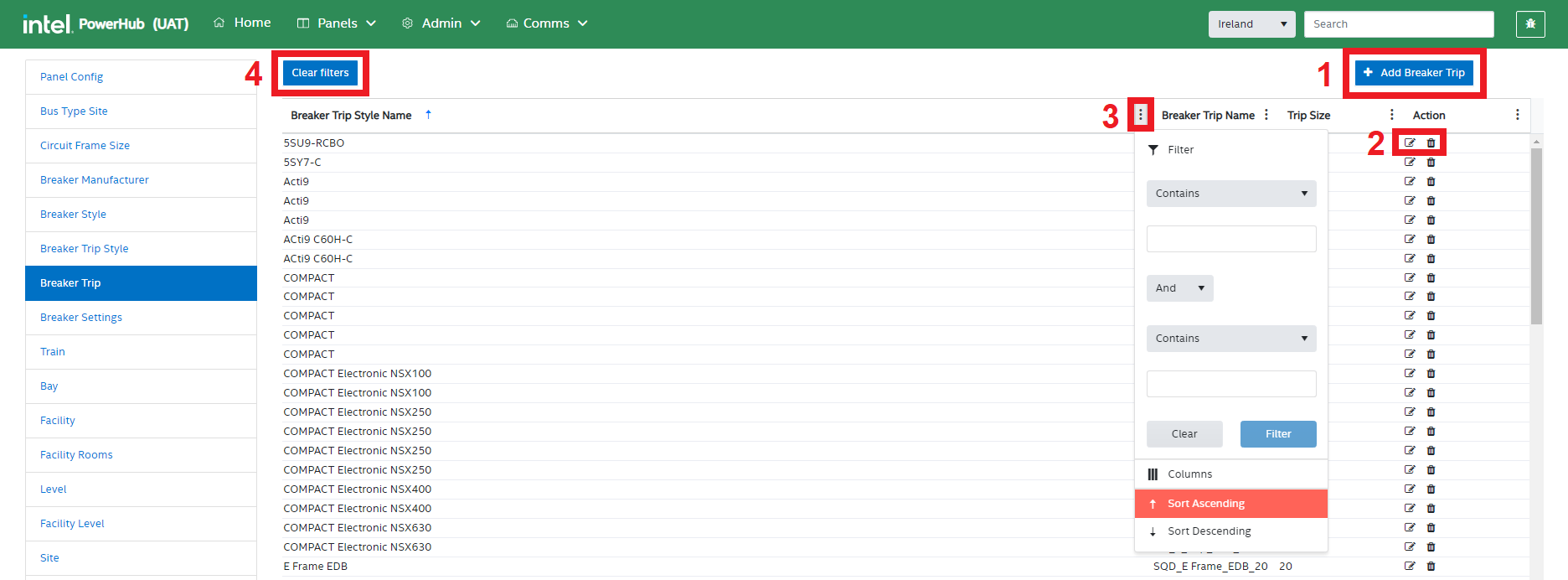Click the bug icon in top bar
Screen dimensions: 1568x580
tap(1530, 24)
